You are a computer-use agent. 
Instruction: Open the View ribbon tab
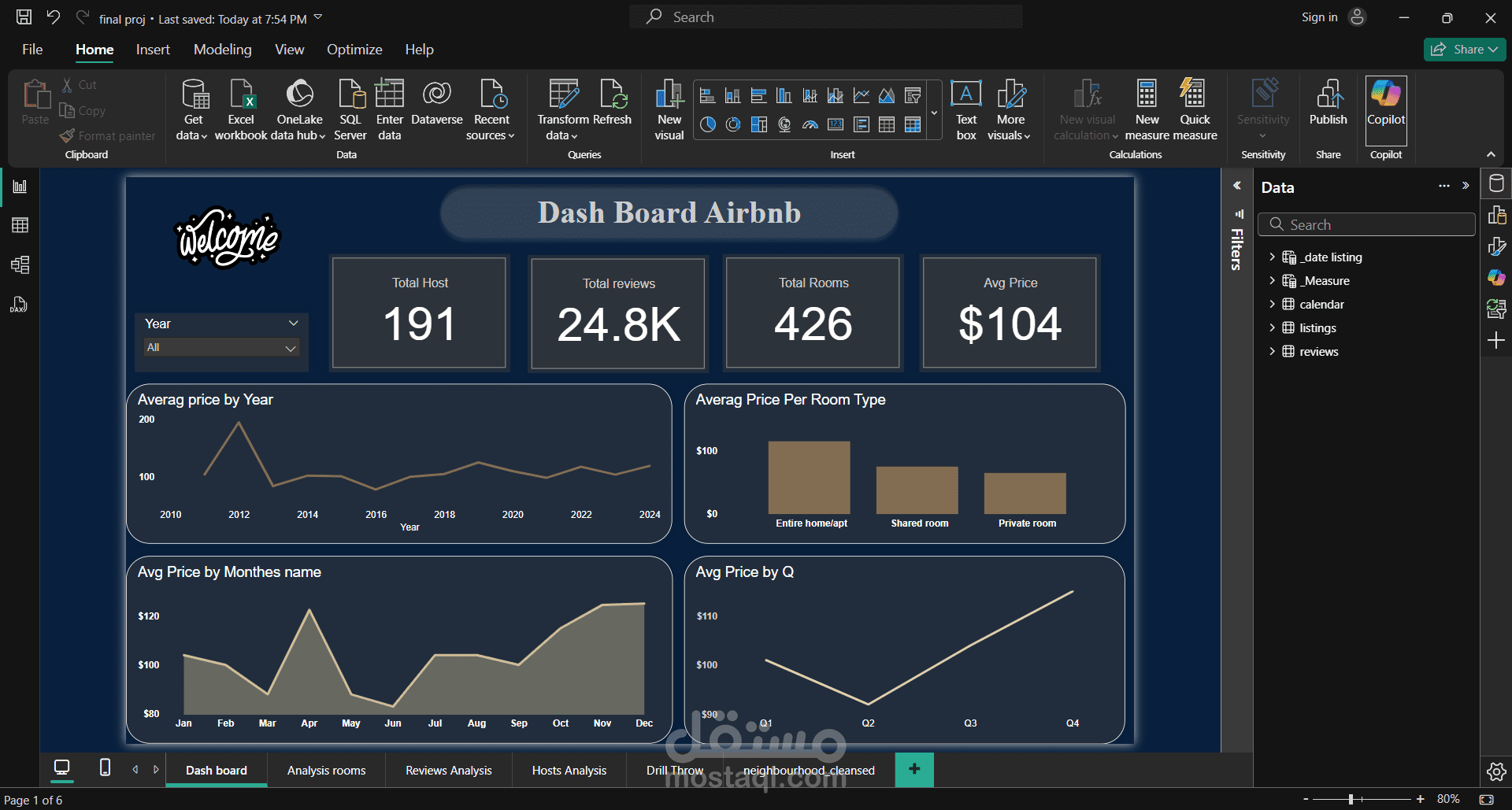pyautogui.click(x=289, y=50)
